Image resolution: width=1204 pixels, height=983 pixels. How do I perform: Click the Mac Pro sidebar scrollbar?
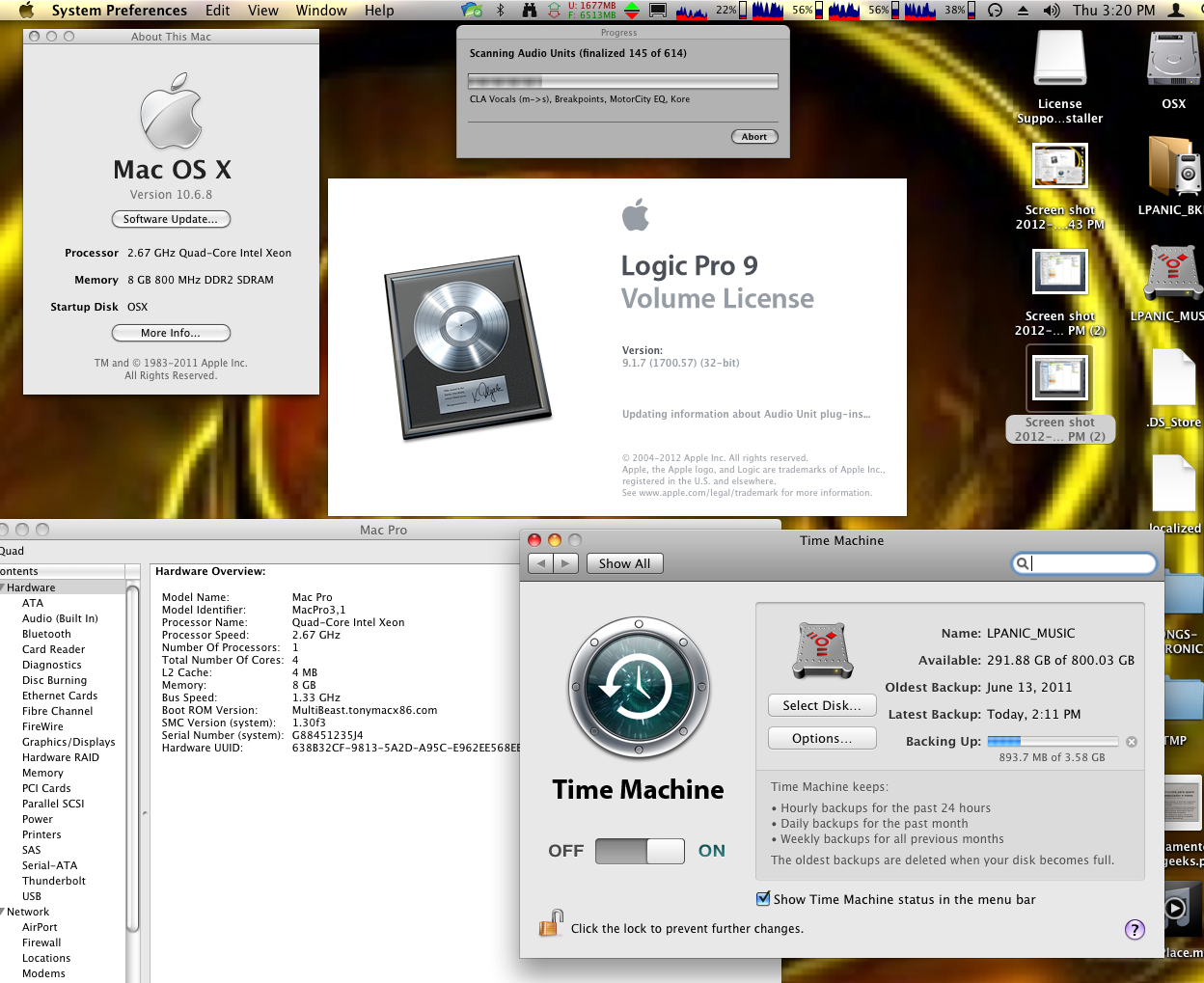click(x=133, y=757)
